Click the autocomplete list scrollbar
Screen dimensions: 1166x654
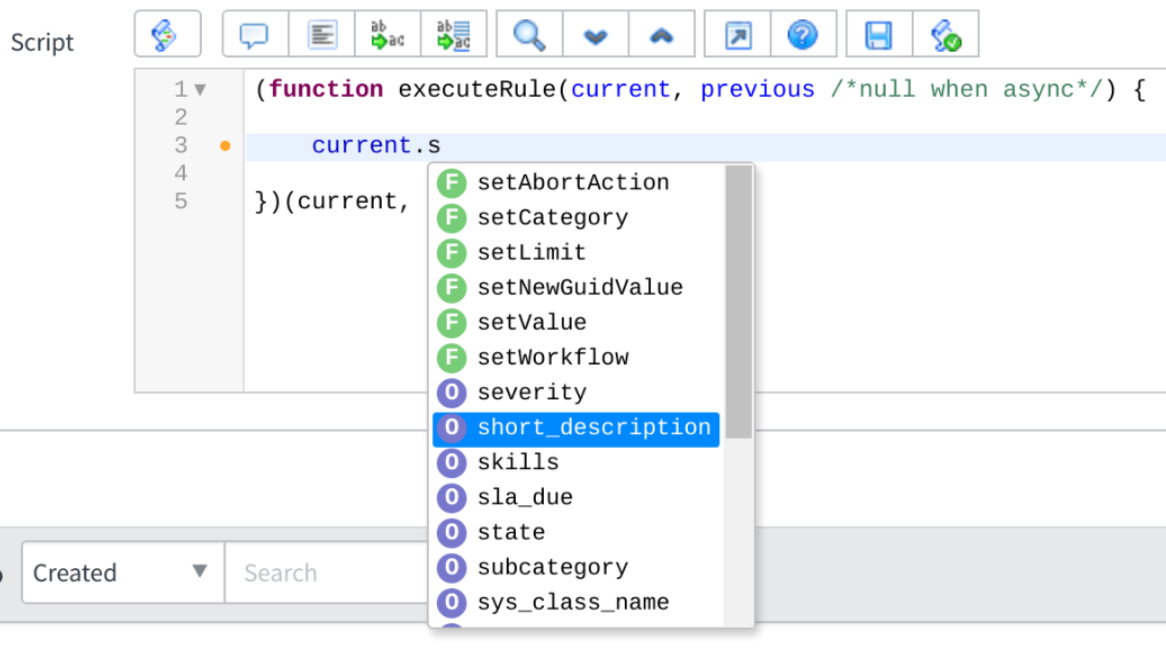[738, 302]
